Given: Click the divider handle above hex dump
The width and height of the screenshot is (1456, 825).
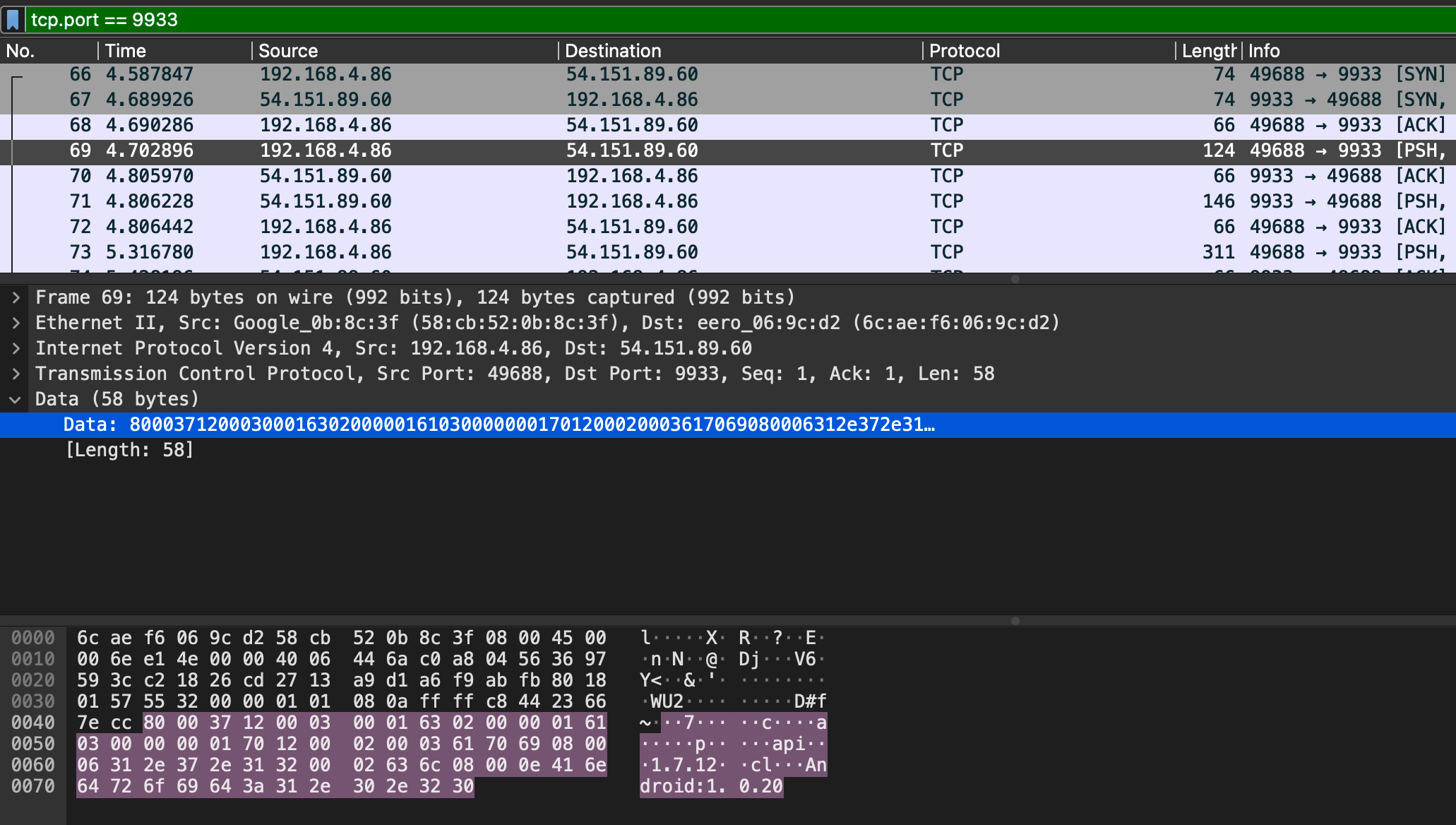Looking at the screenshot, I should pyautogui.click(x=1015, y=620).
